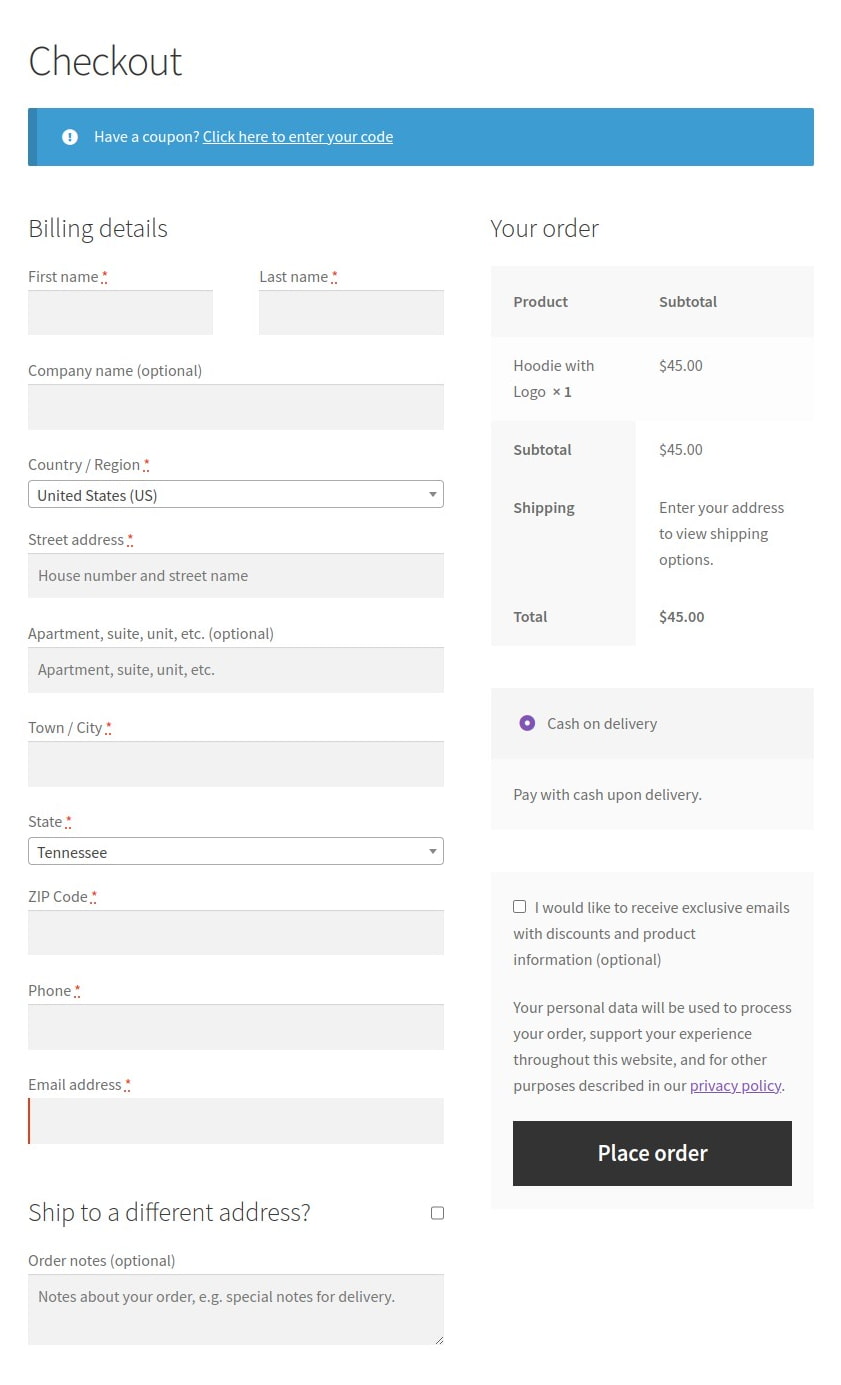Click the Company name optional field
The height and width of the screenshot is (1385, 841).
[236, 406]
